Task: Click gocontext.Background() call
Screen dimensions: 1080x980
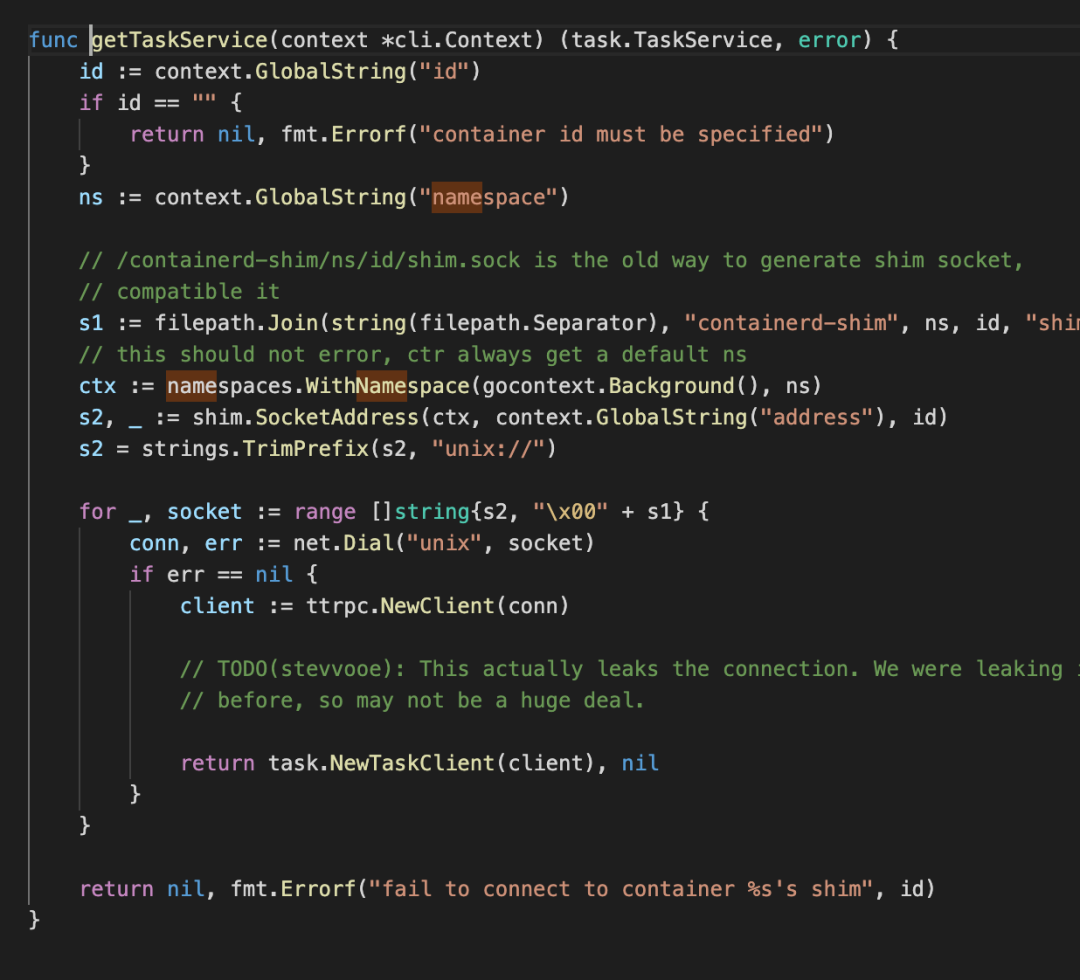Action: click(620, 386)
